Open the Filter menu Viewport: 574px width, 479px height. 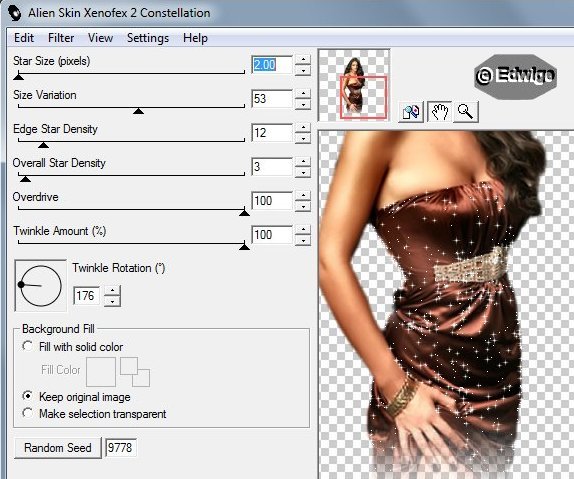(61, 38)
